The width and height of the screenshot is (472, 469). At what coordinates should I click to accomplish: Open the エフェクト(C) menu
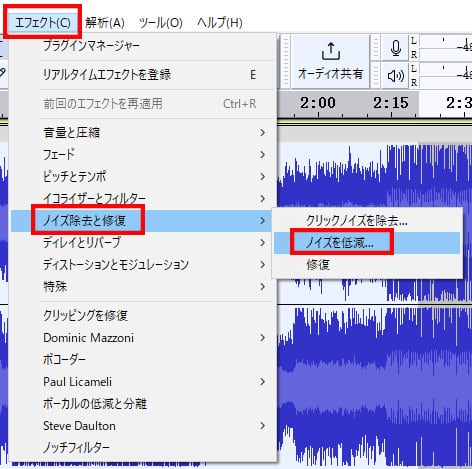pyautogui.click(x=43, y=22)
